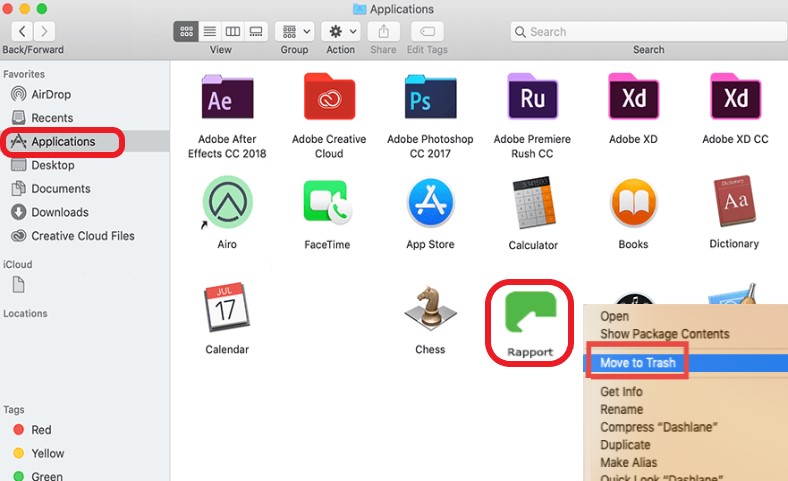Open the Group dropdown
788x481 pixels.
pyautogui.click(x=295, y=31)
